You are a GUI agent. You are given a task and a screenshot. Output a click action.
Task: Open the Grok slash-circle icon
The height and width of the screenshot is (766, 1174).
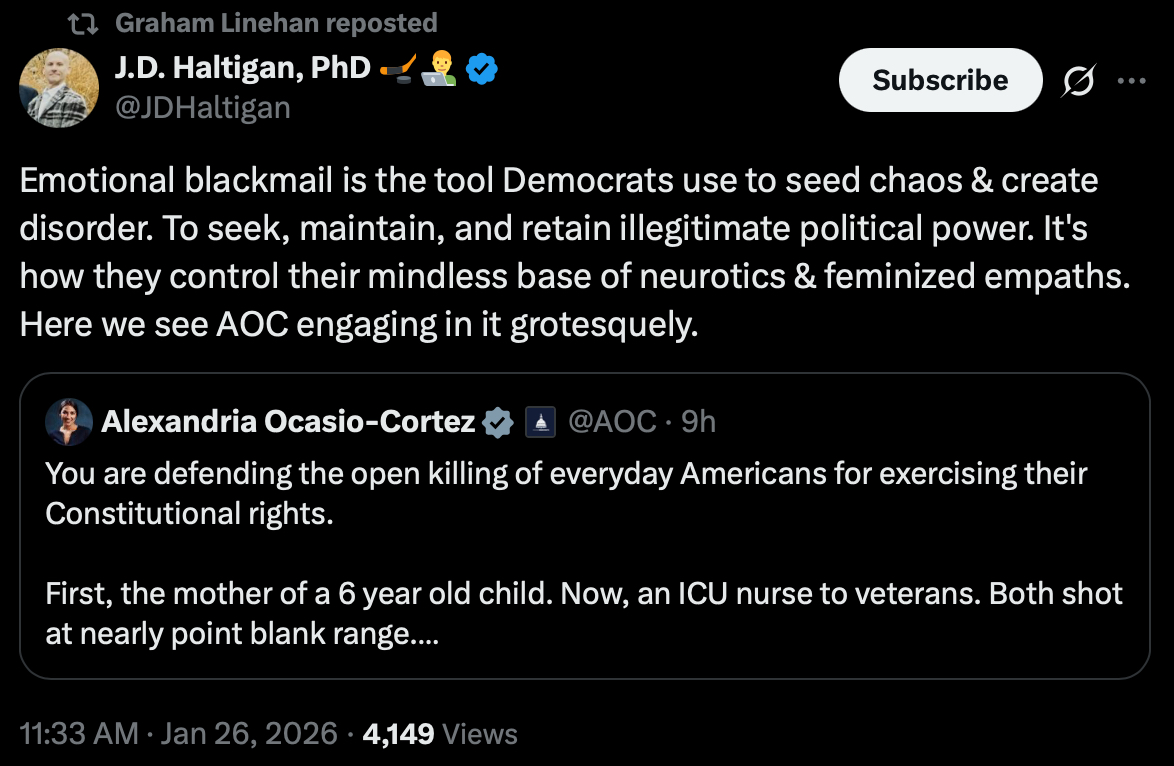[1077, 81]
